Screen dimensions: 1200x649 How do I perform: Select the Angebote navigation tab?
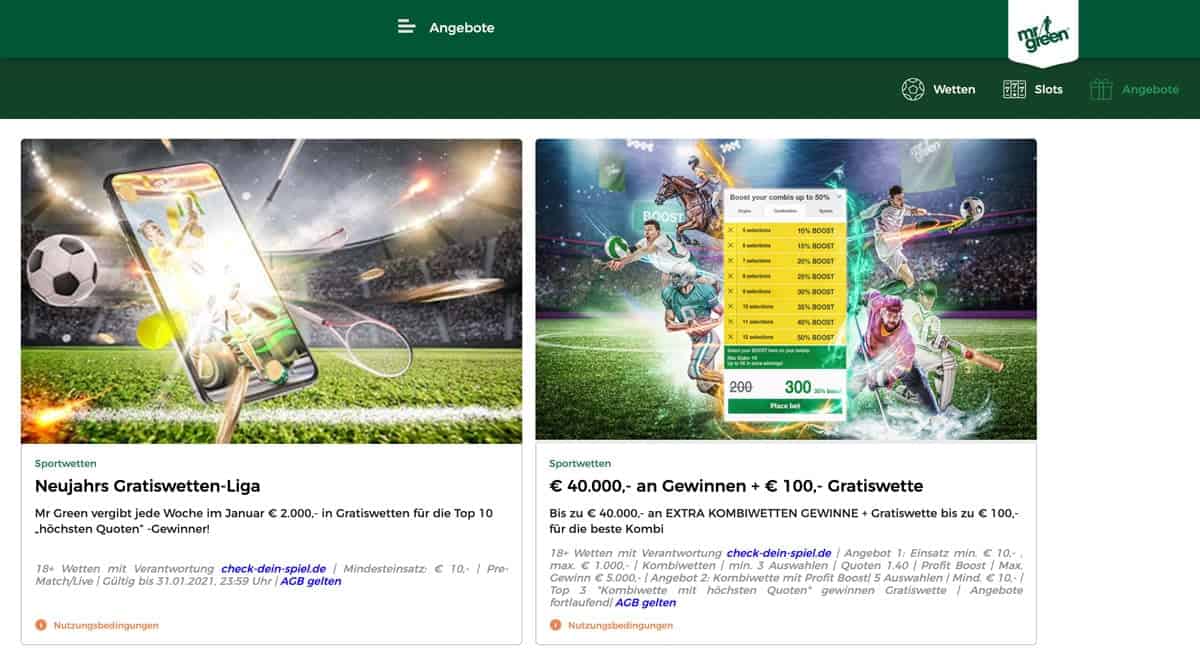tap(1134, 89)
